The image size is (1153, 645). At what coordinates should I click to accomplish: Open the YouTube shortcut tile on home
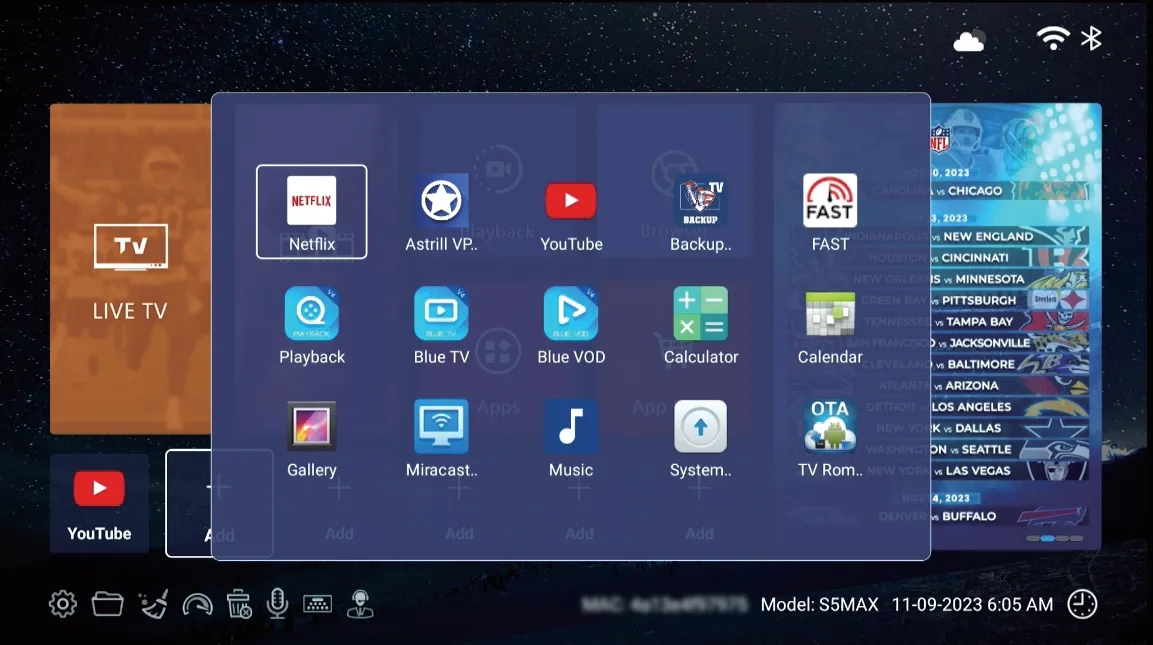click(x=99, y=503)
